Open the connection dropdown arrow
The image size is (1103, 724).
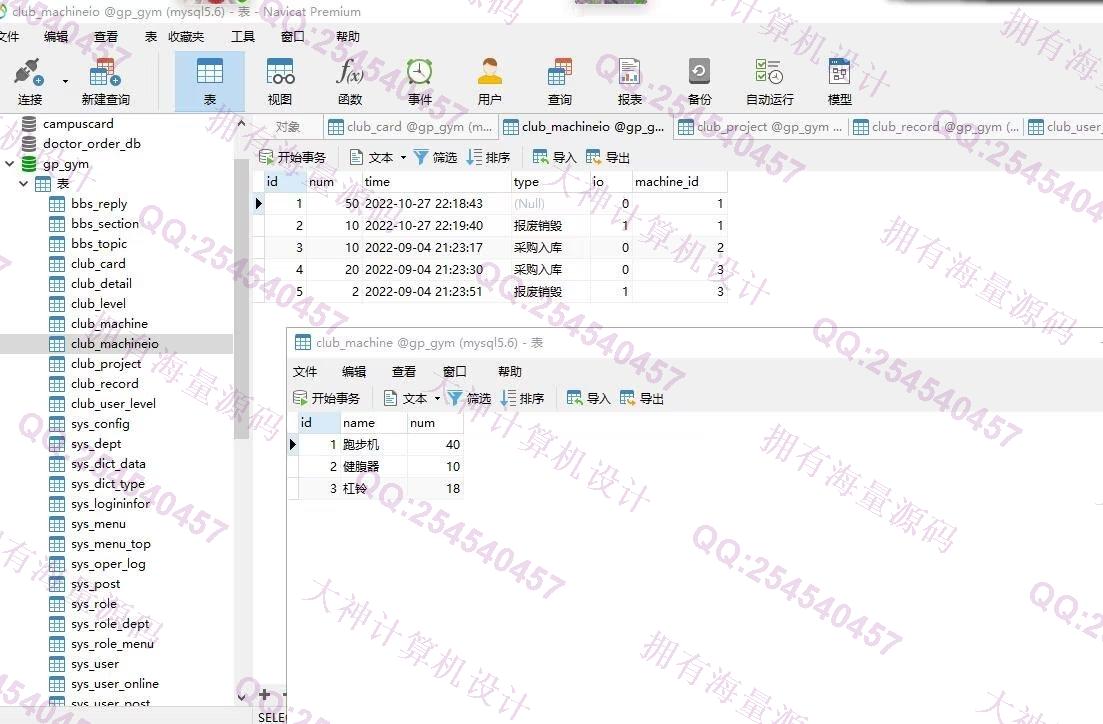pos(65,82)
